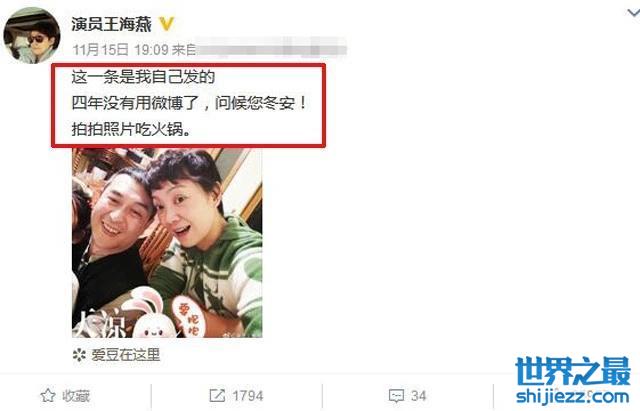The width and height of the screenshot is (640, 411).
Task: Open the shijiezz.com website link
Action: [573, 396]
